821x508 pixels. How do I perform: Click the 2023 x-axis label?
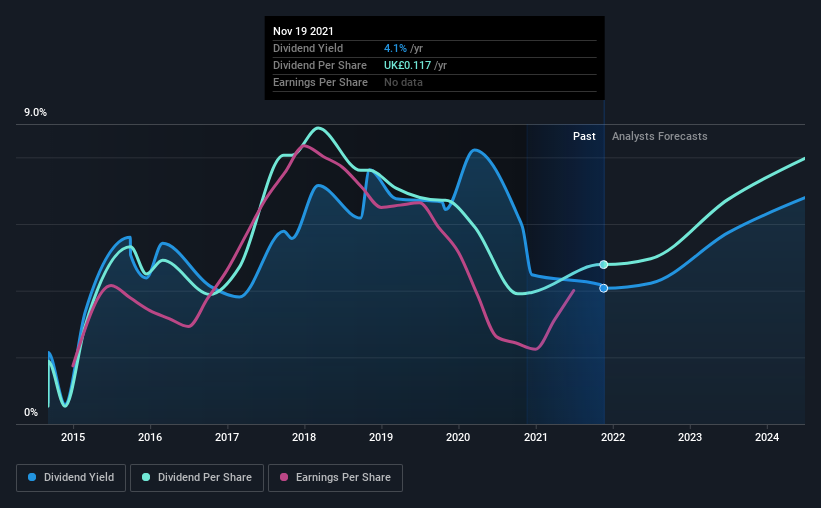click(690, 437)
